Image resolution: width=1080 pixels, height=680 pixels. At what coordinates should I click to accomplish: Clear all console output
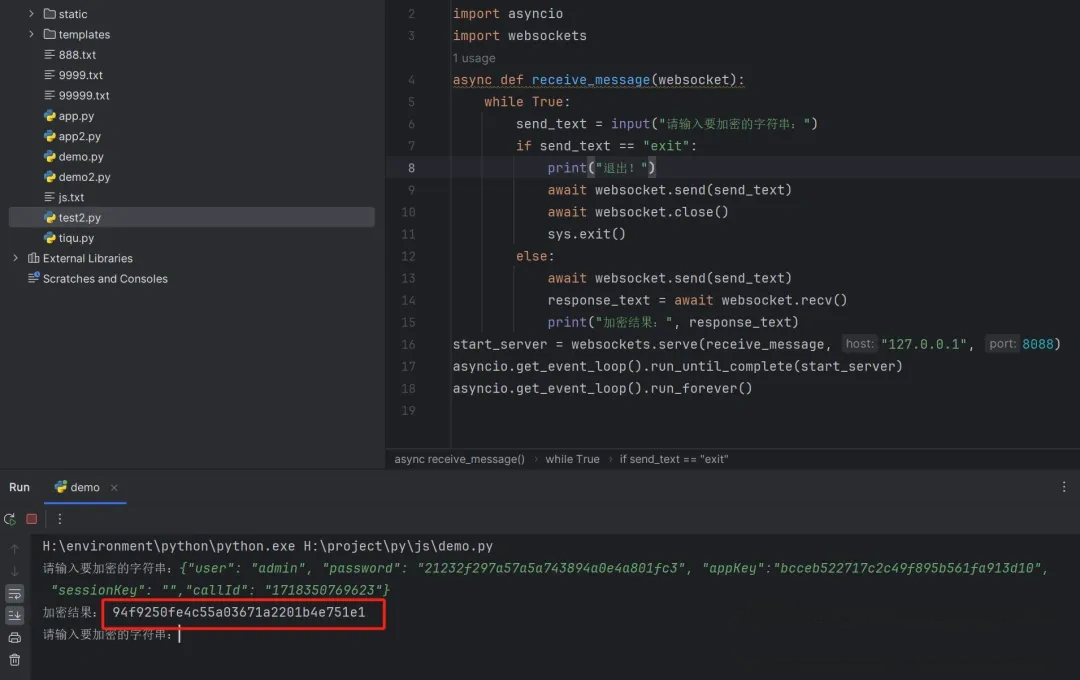coord(14,660)
